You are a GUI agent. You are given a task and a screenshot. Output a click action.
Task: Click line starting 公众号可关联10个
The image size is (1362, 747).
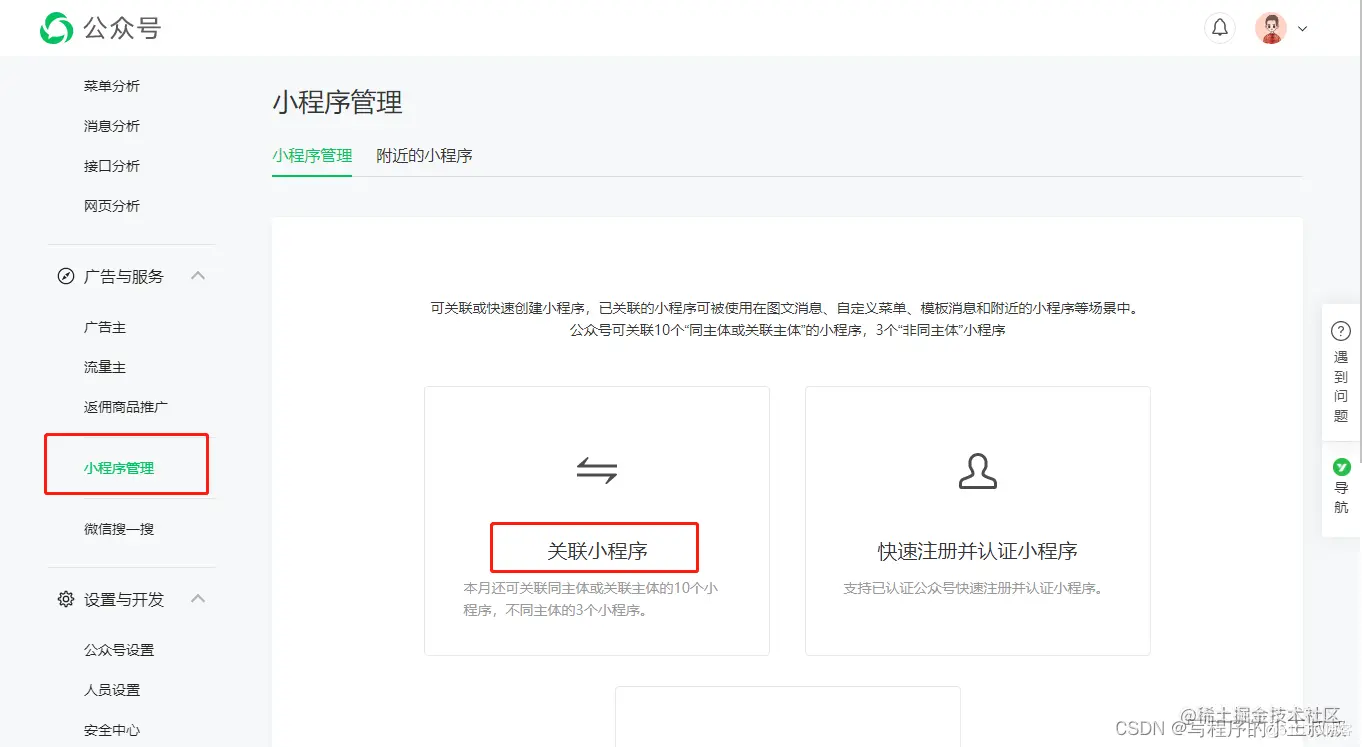(x=787, y=330)
